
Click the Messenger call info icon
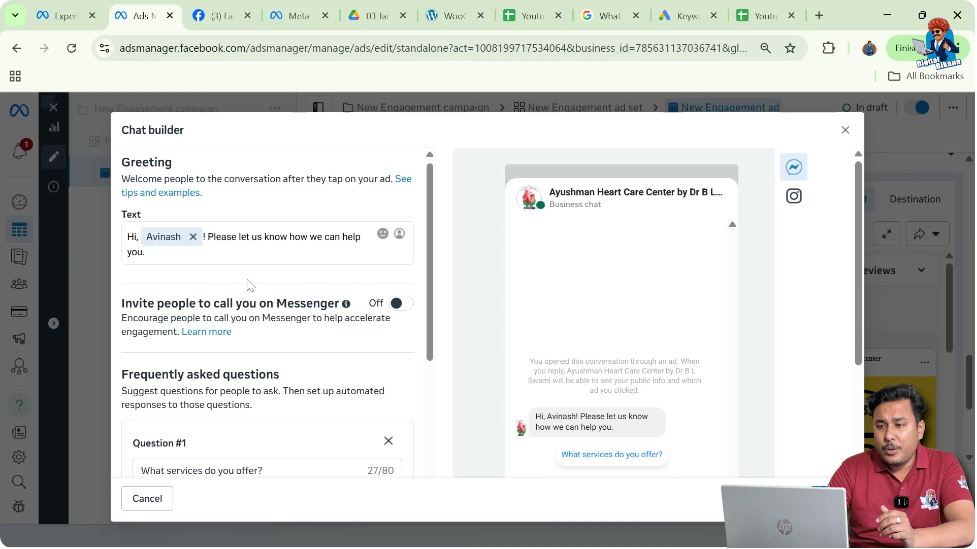(x=346, y=304)
